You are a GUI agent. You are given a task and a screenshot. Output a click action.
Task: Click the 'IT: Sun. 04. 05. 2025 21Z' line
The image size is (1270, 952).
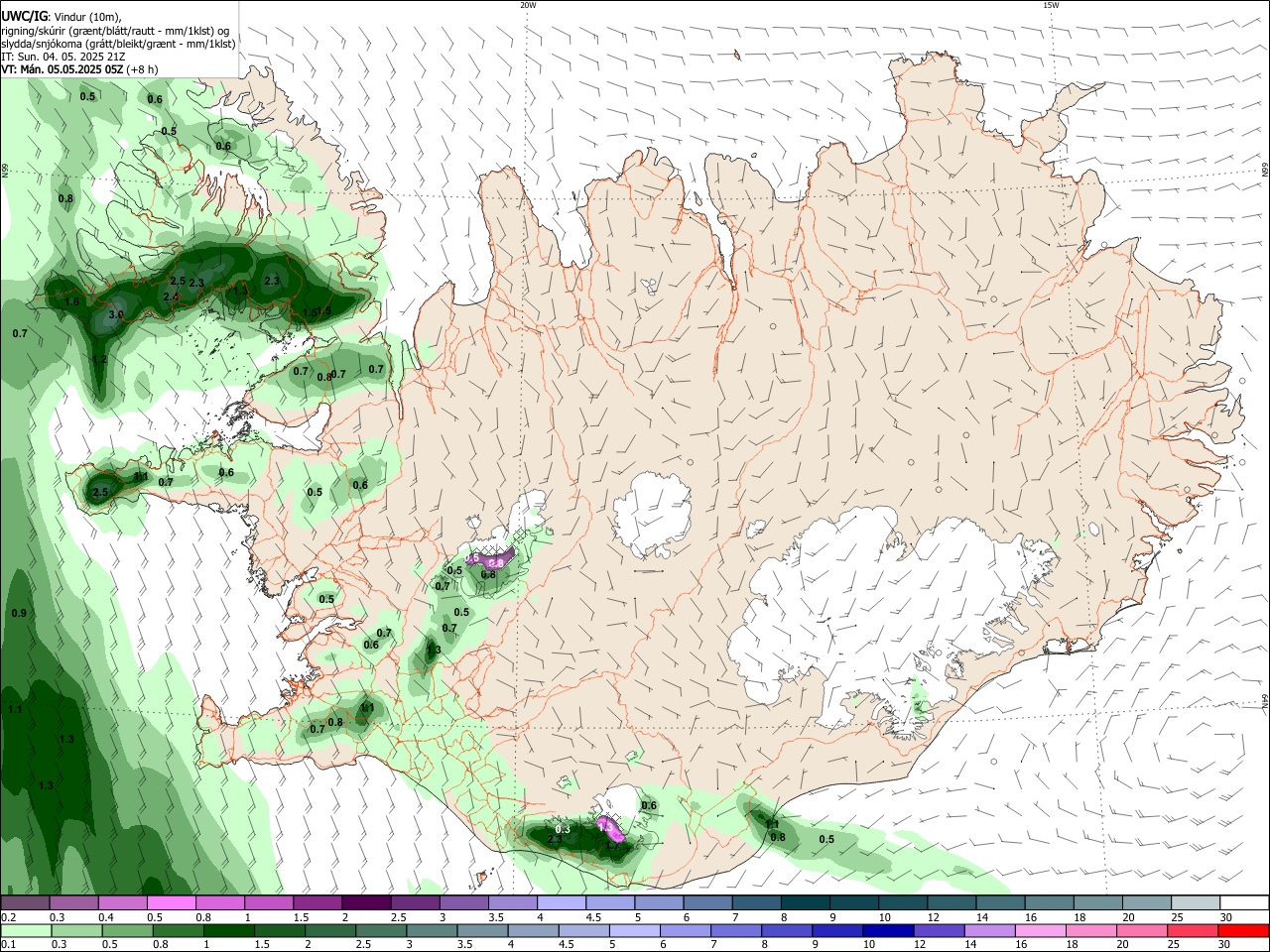click(x=63, y=57)
